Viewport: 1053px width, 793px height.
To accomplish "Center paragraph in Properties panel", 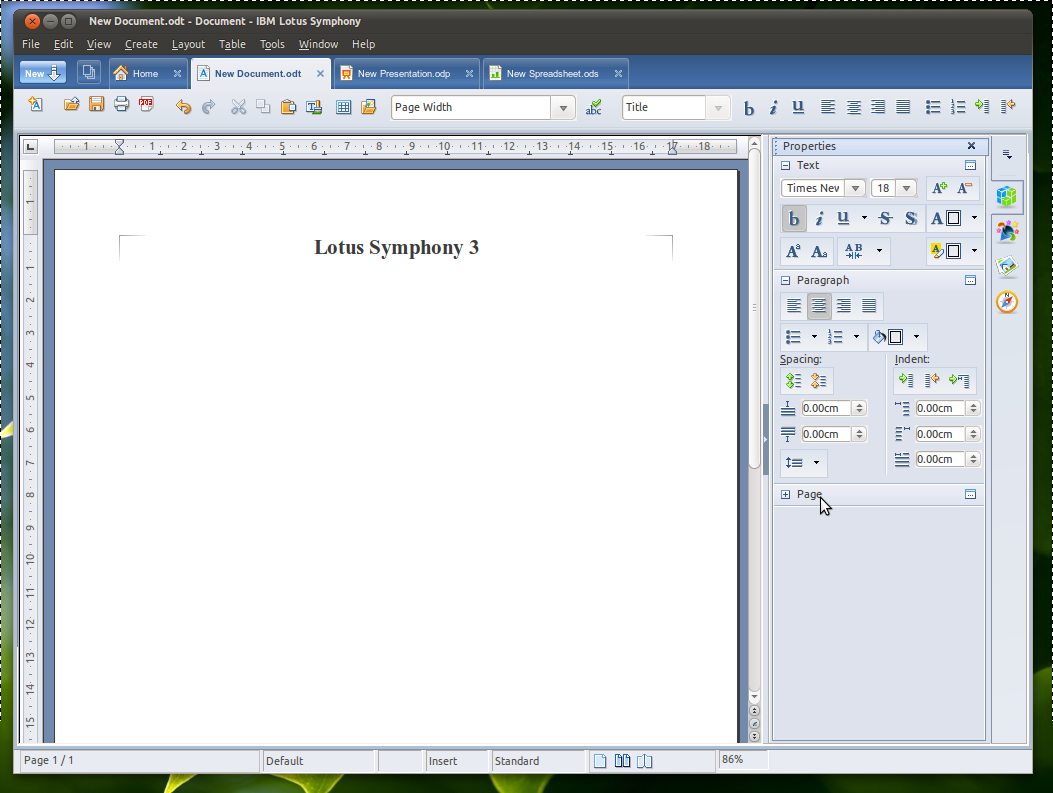I will pyautogui.click(x=819, y=306).
